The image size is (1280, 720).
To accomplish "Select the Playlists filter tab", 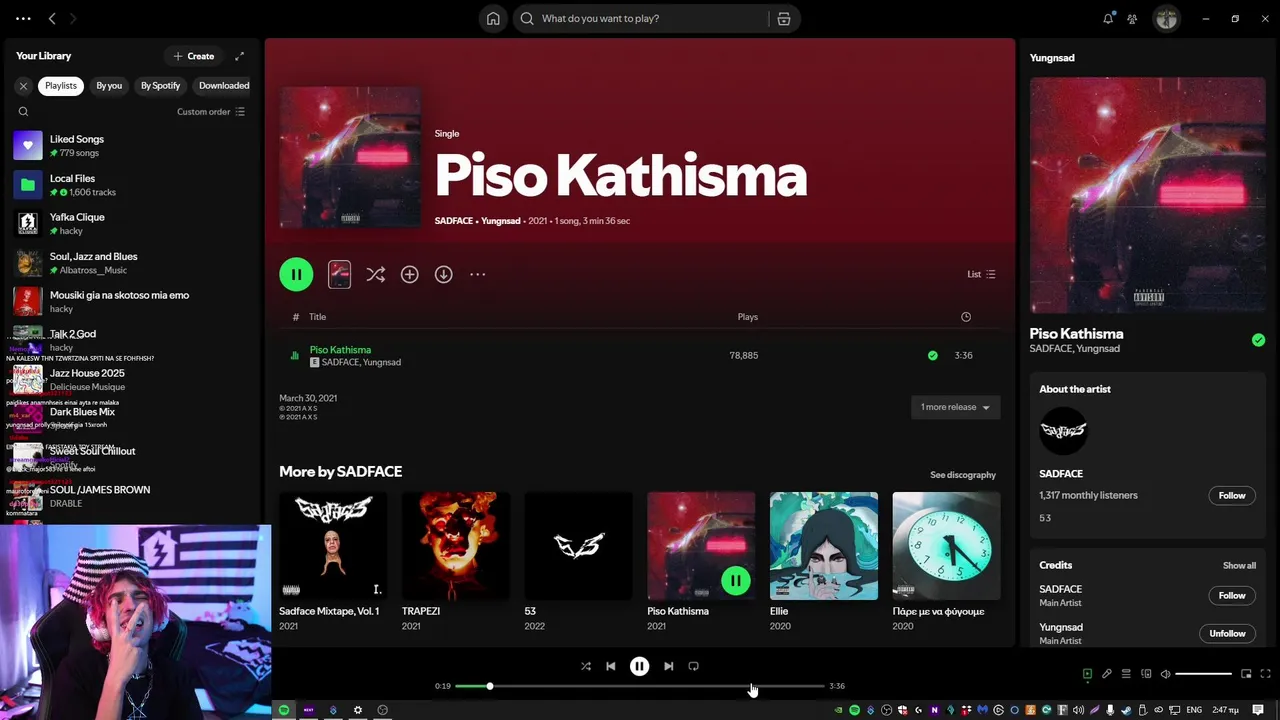I will tap(61, 86).
